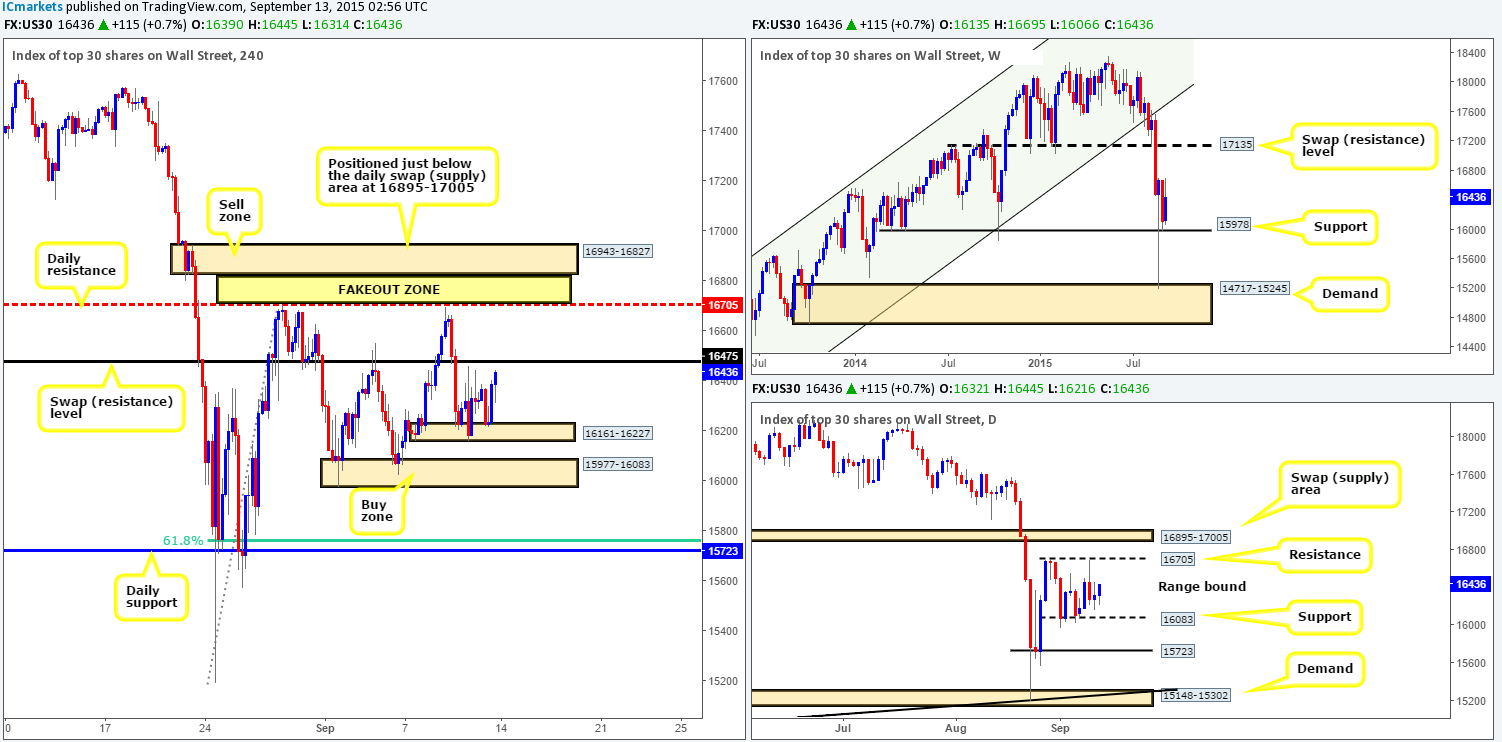Click the 'Range bound' text on daily chart
This screenshot has width=1502, height=742.
1202,587
